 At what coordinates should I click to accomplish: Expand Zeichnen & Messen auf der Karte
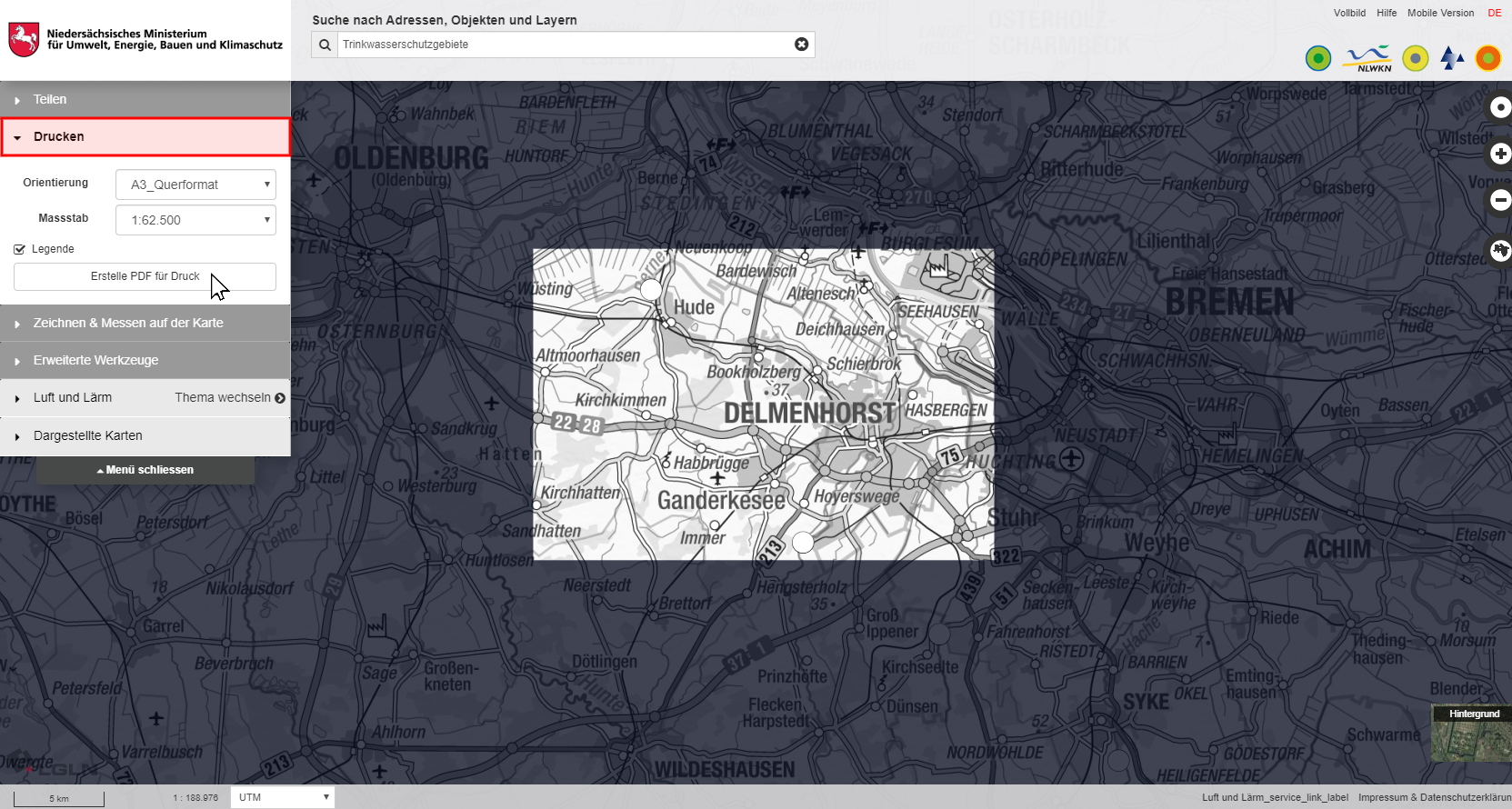[x=145, y=323]
